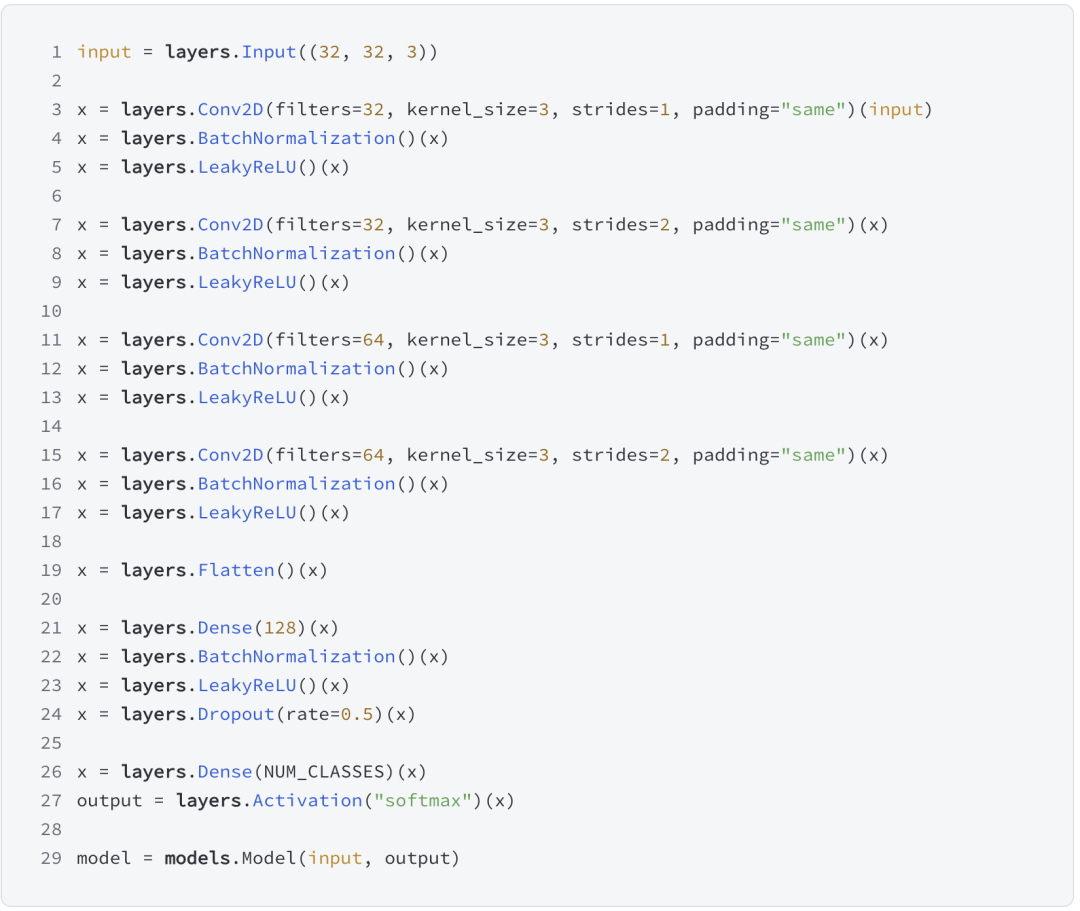1080x911 pixels.
Task: Click the "same" padding string on line 15
Action: coord(813,455)
